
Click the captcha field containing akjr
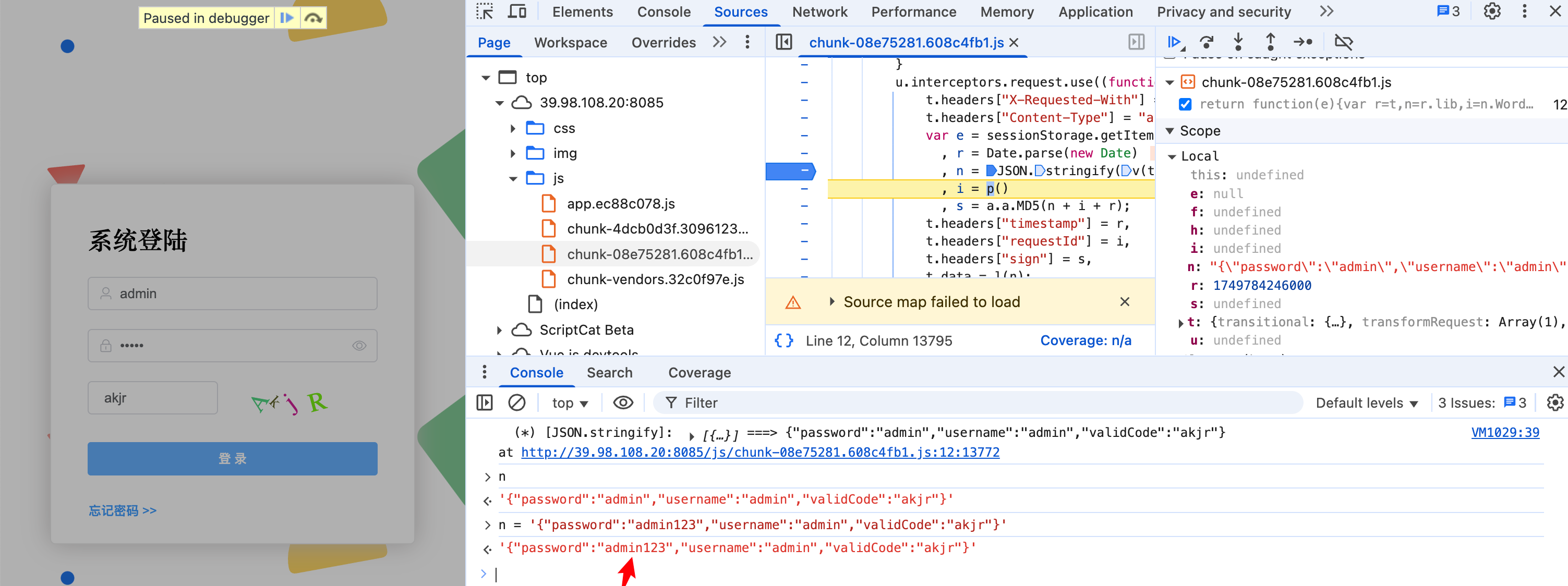click(153, 398)
